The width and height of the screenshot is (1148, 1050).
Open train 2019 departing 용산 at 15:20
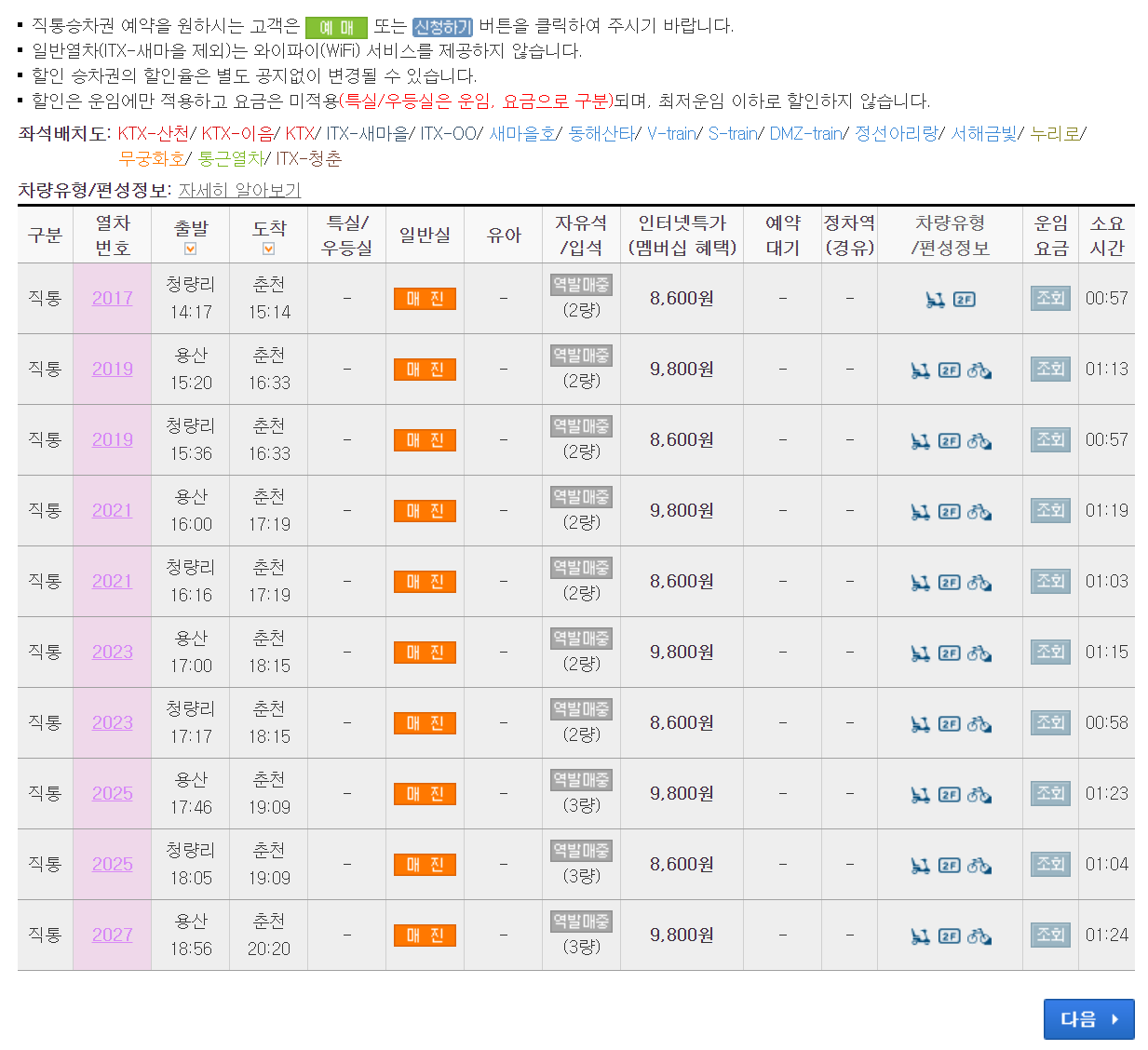113,370
